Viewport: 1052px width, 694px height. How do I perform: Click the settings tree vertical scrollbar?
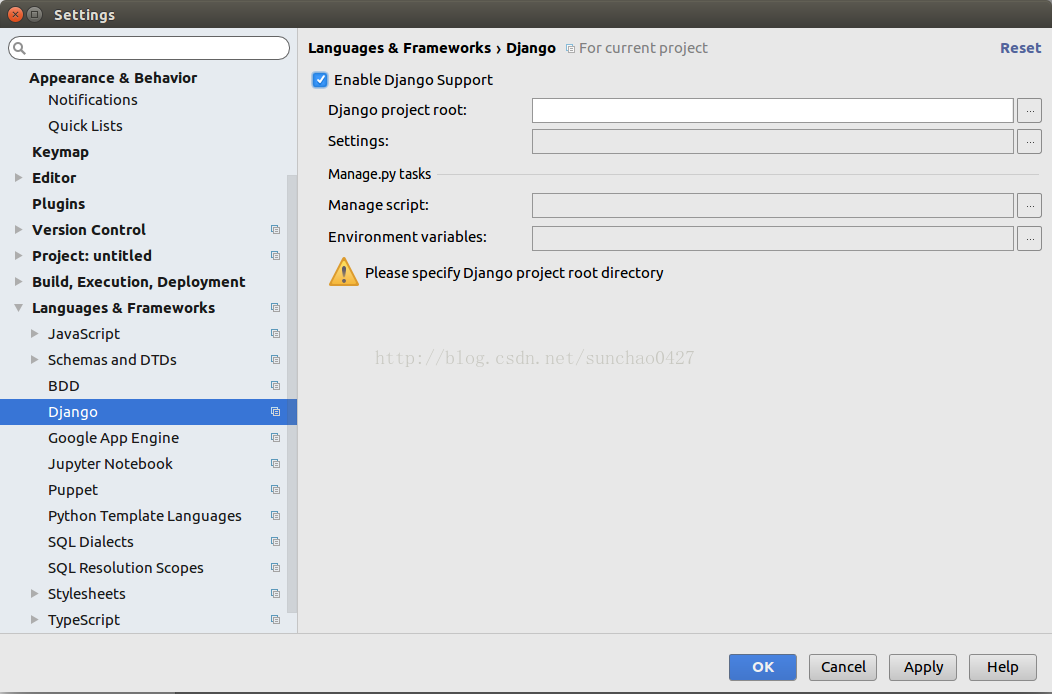point(292,393)
